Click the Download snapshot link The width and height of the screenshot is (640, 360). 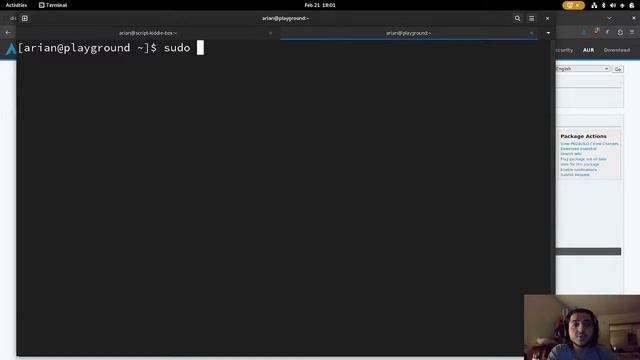click(x=578, y=149)
